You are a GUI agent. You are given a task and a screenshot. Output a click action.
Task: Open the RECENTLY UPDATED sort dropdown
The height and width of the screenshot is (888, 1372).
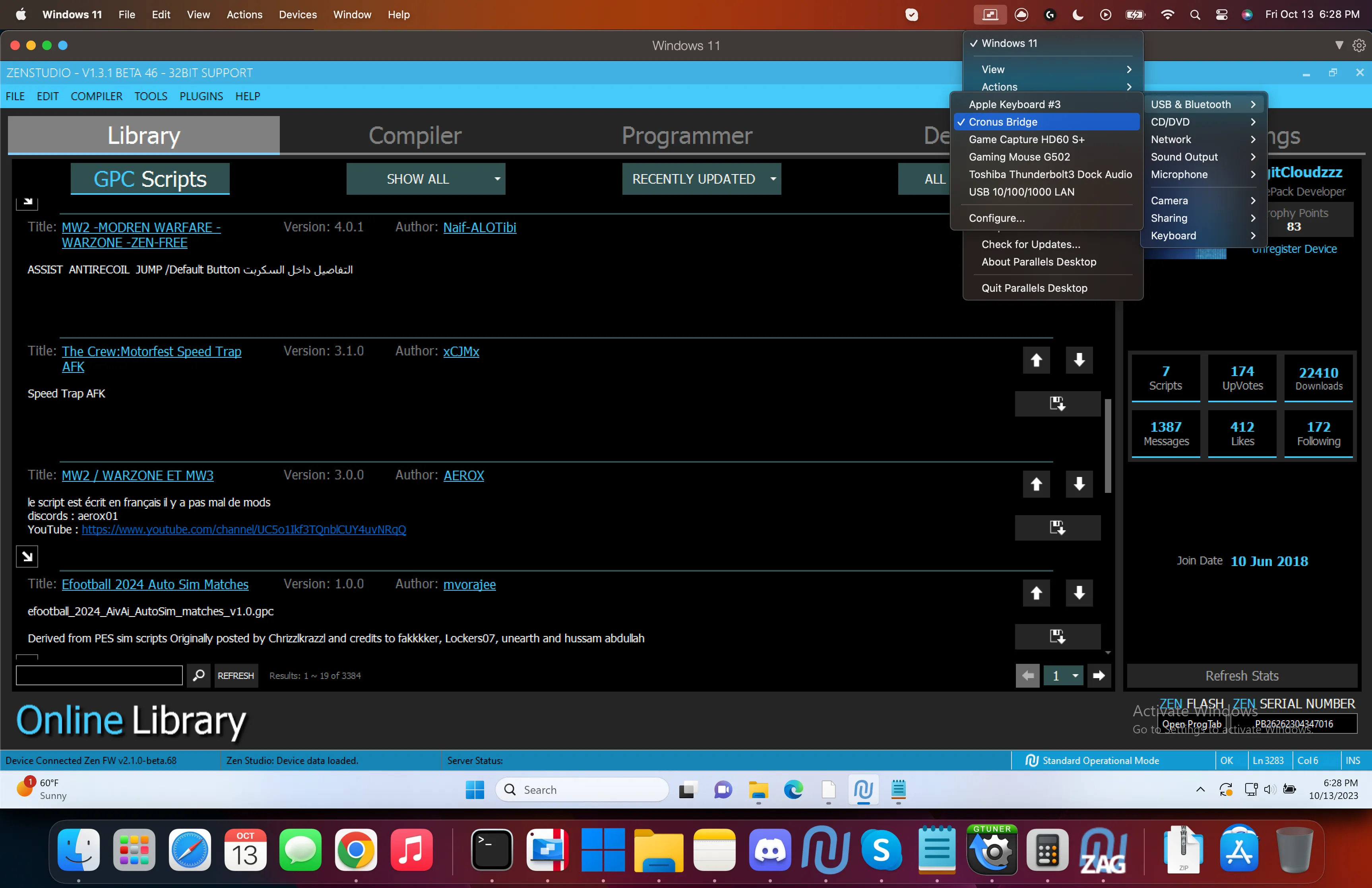[701, 179]
